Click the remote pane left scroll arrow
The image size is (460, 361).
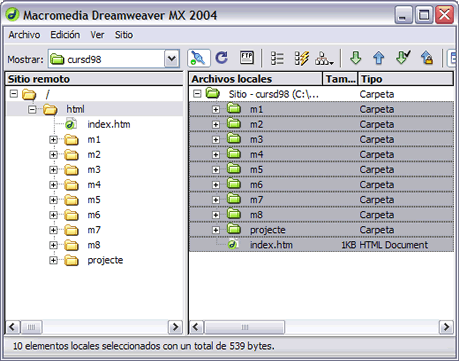click(13, 327)
